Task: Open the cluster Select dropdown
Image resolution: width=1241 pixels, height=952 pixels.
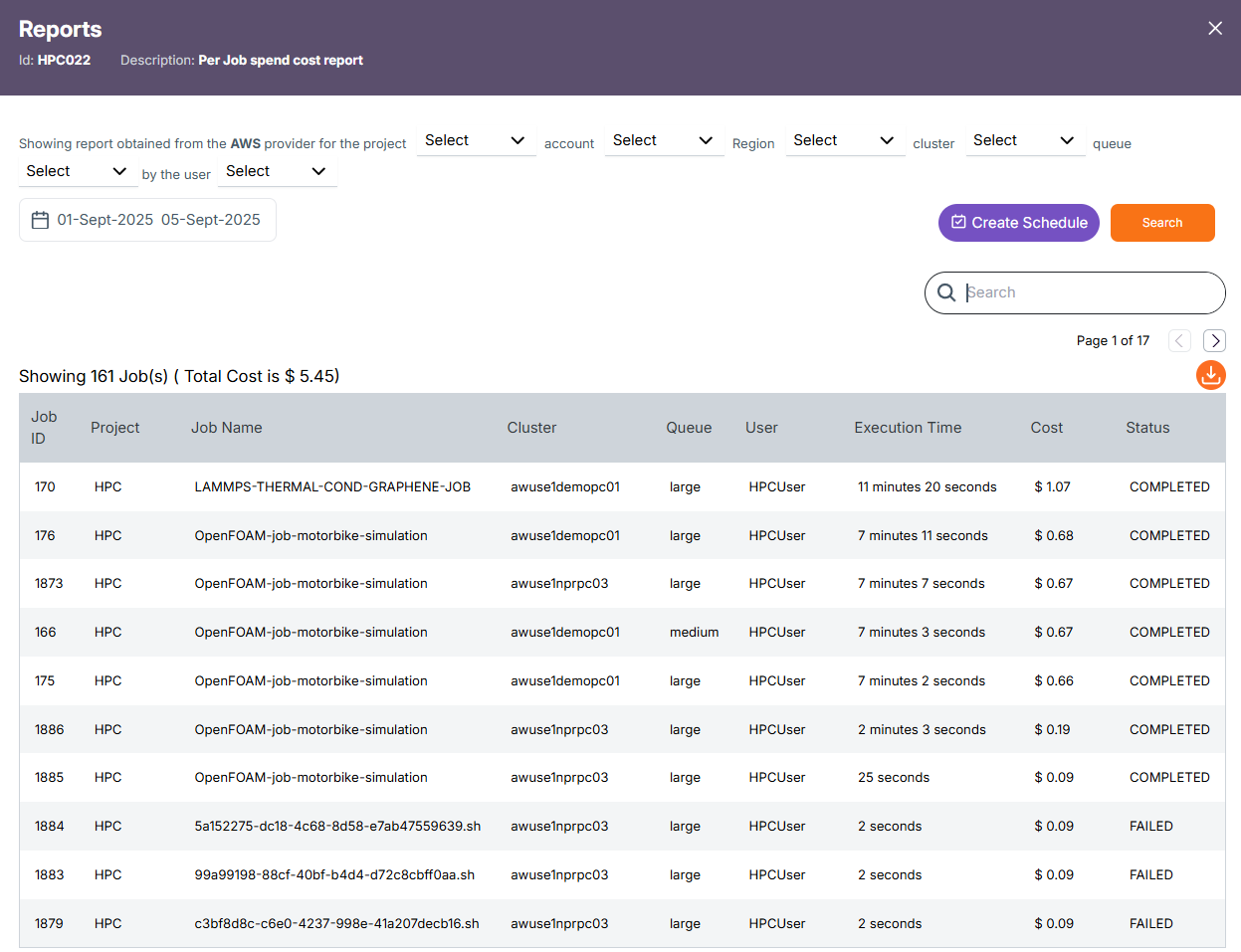Action: [x=1025, y=140]
